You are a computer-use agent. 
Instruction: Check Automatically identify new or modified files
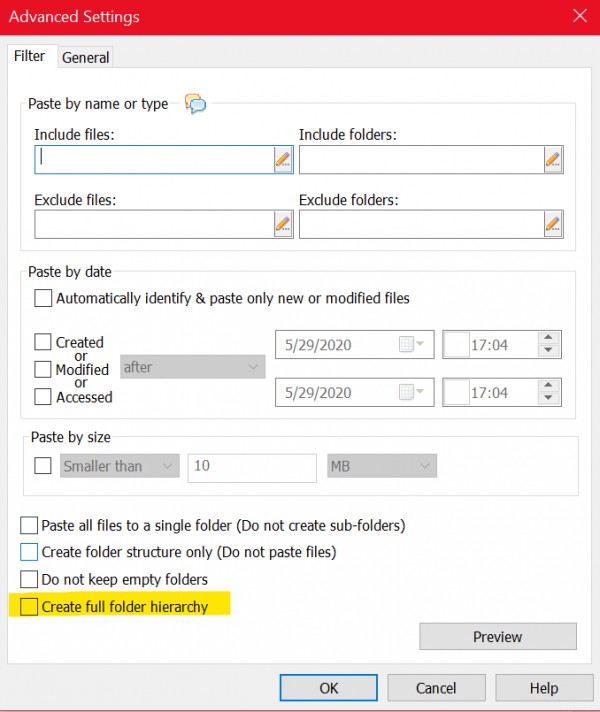(x=43, y=298)
